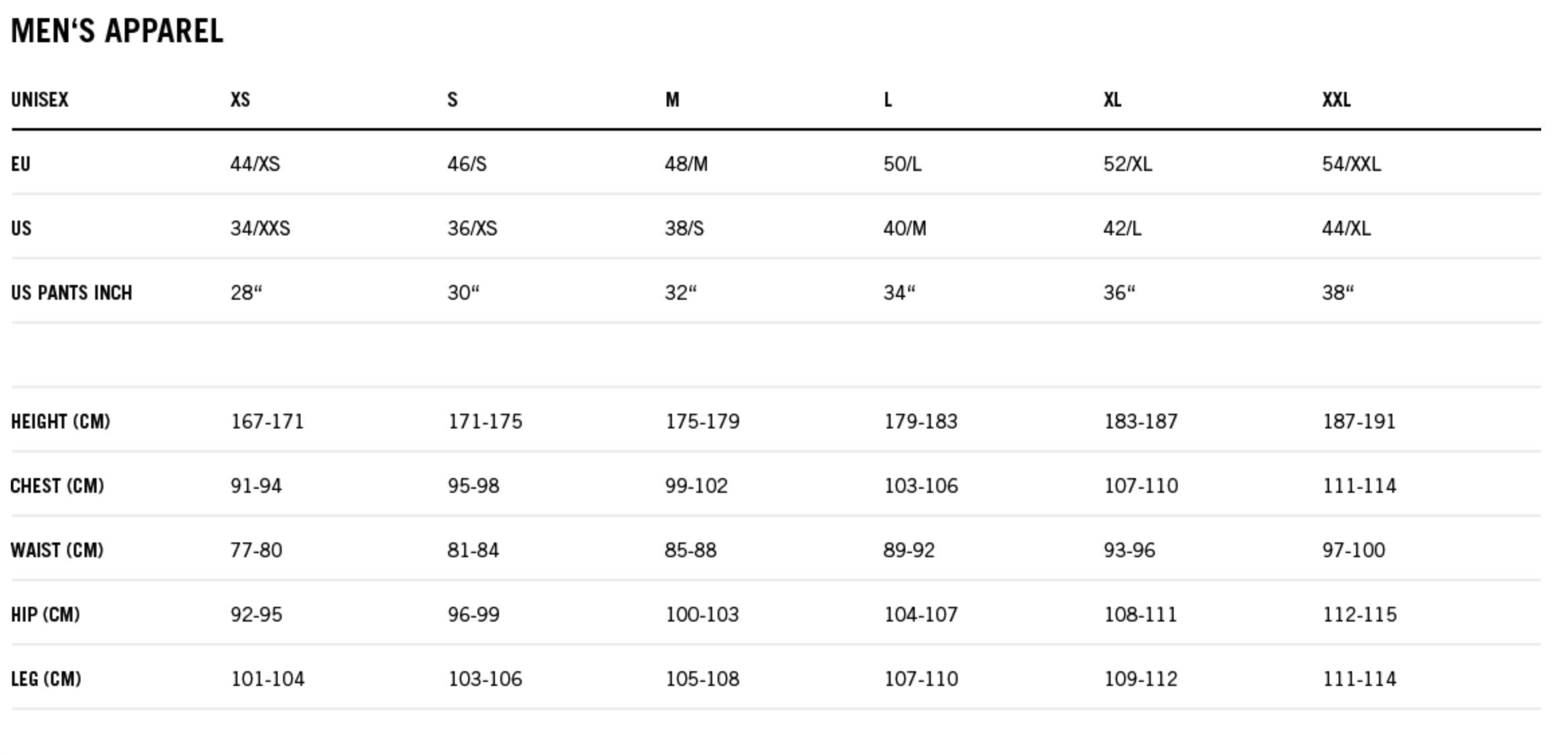Select the 34/XXS US size cell
Viewport: 1568px width, 755px height.
tap(260, 229)
